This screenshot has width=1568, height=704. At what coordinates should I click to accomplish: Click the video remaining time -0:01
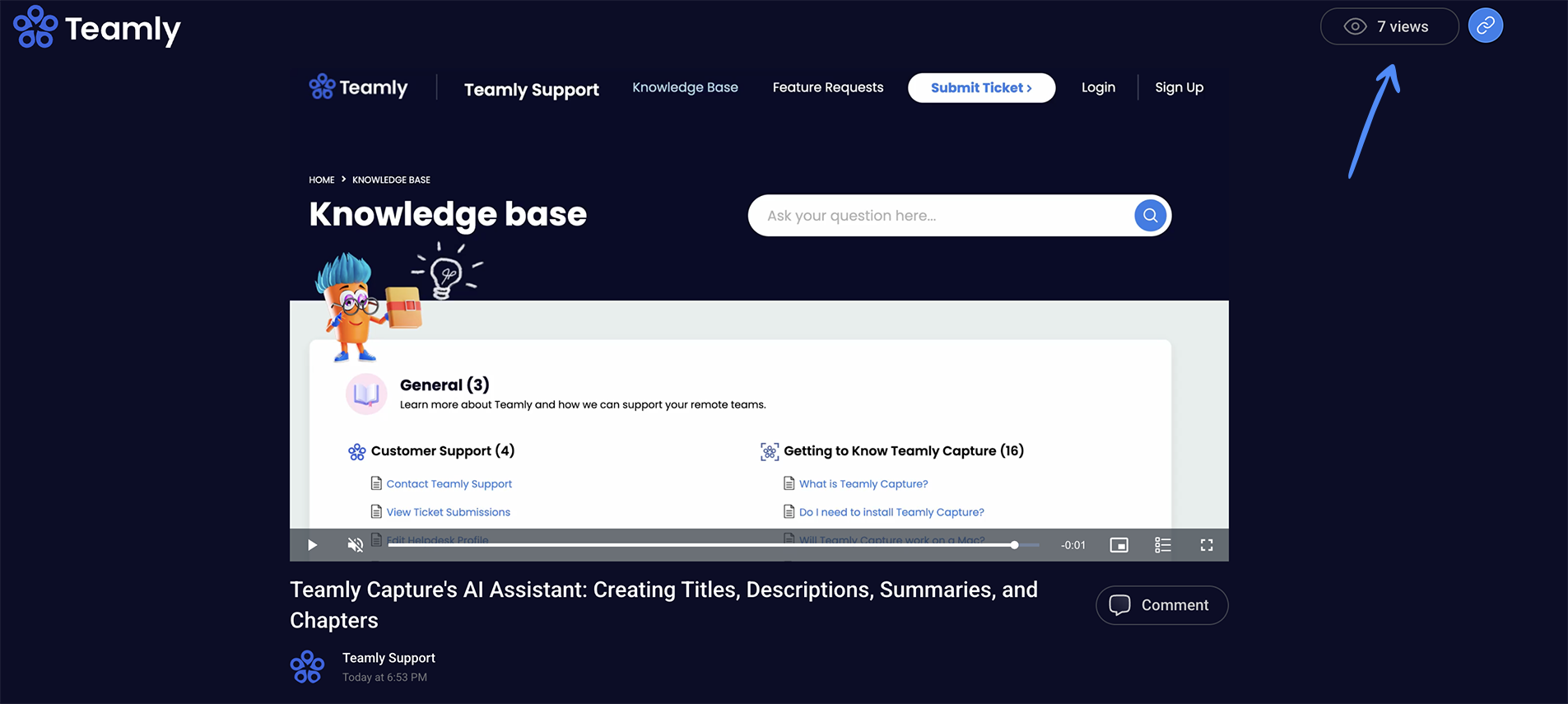click(x=1072, y=545)
